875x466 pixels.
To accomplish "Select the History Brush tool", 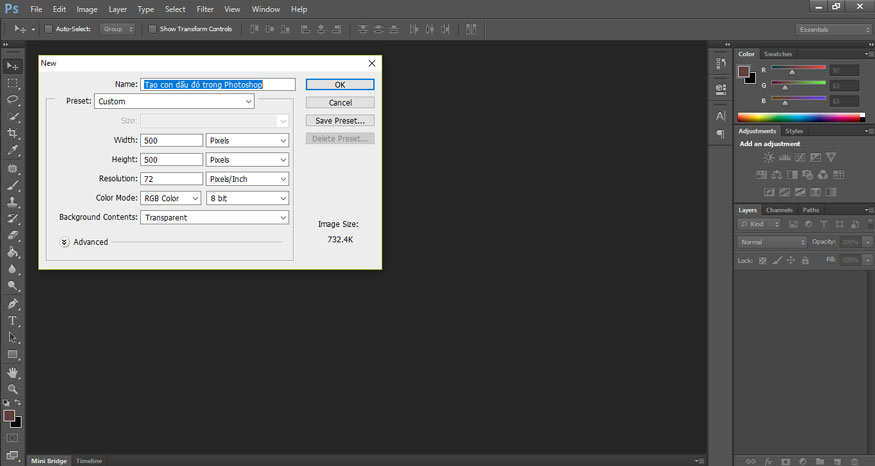I will point(12,219).
